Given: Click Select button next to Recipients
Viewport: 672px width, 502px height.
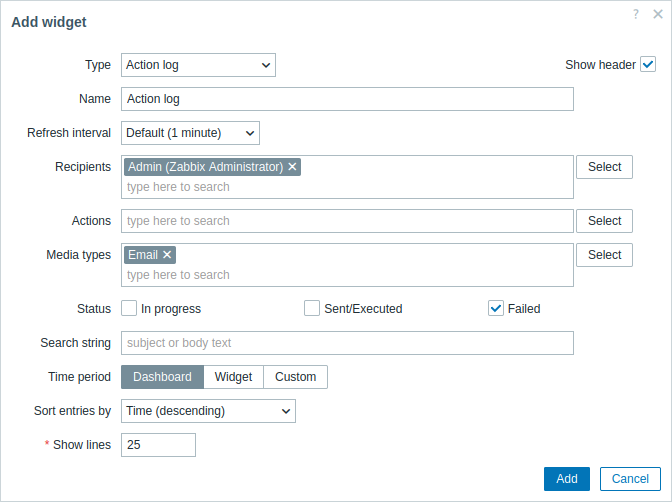Looking at the screenshot, I should click(x=604, y=167).
